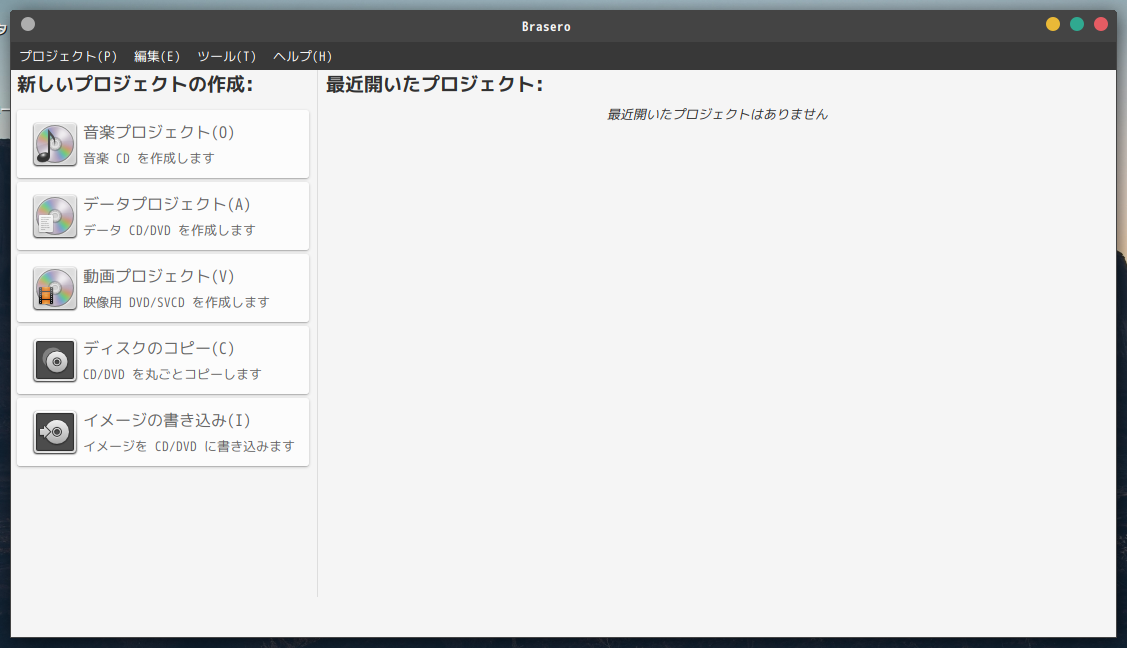This screenshot has height=648, width=1127.
Task: Close Brasero with the red button
Action: (x=1101, y=24)
